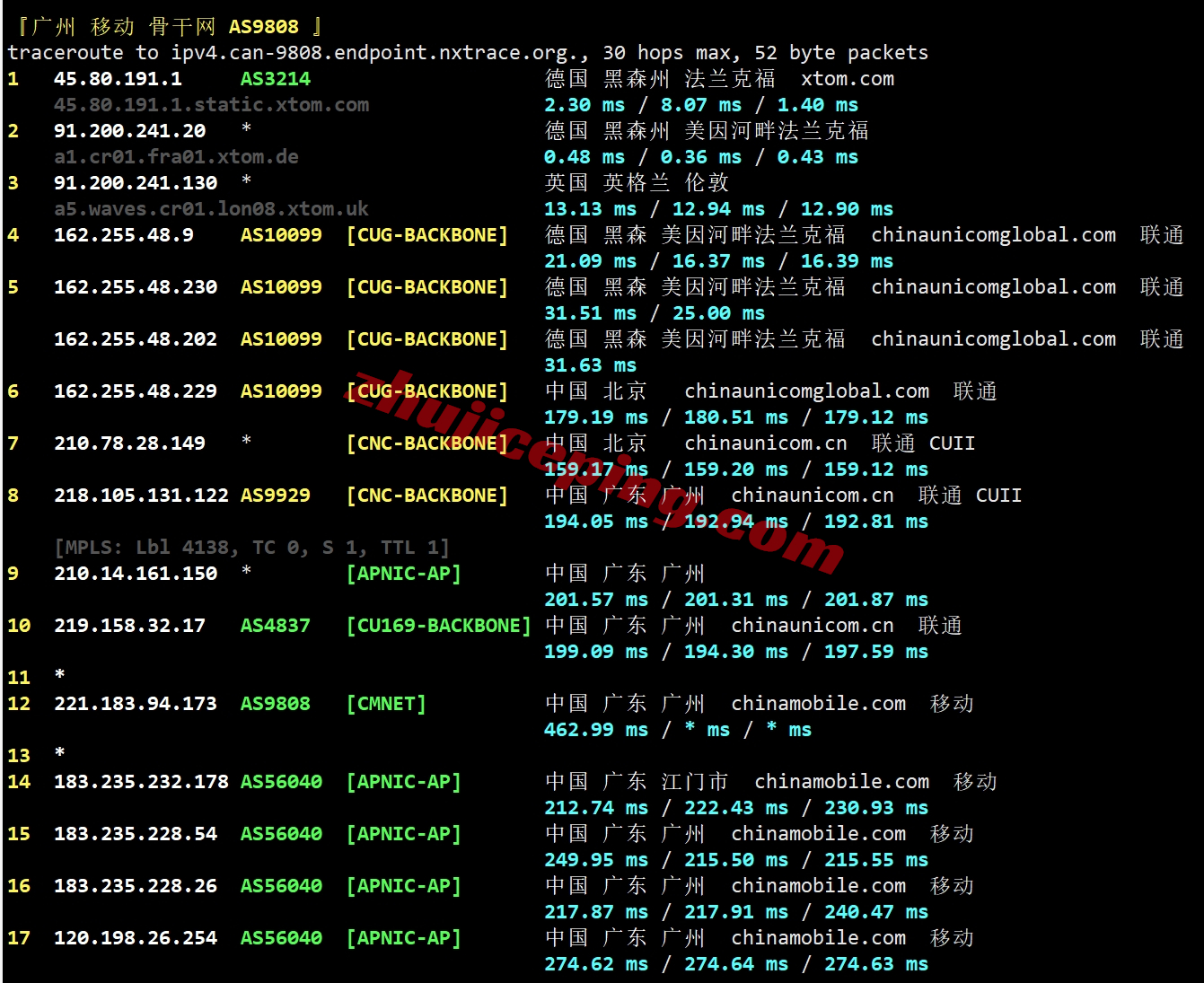
Task: Select IP 162.255.48.9
Action: coord(124,235)
